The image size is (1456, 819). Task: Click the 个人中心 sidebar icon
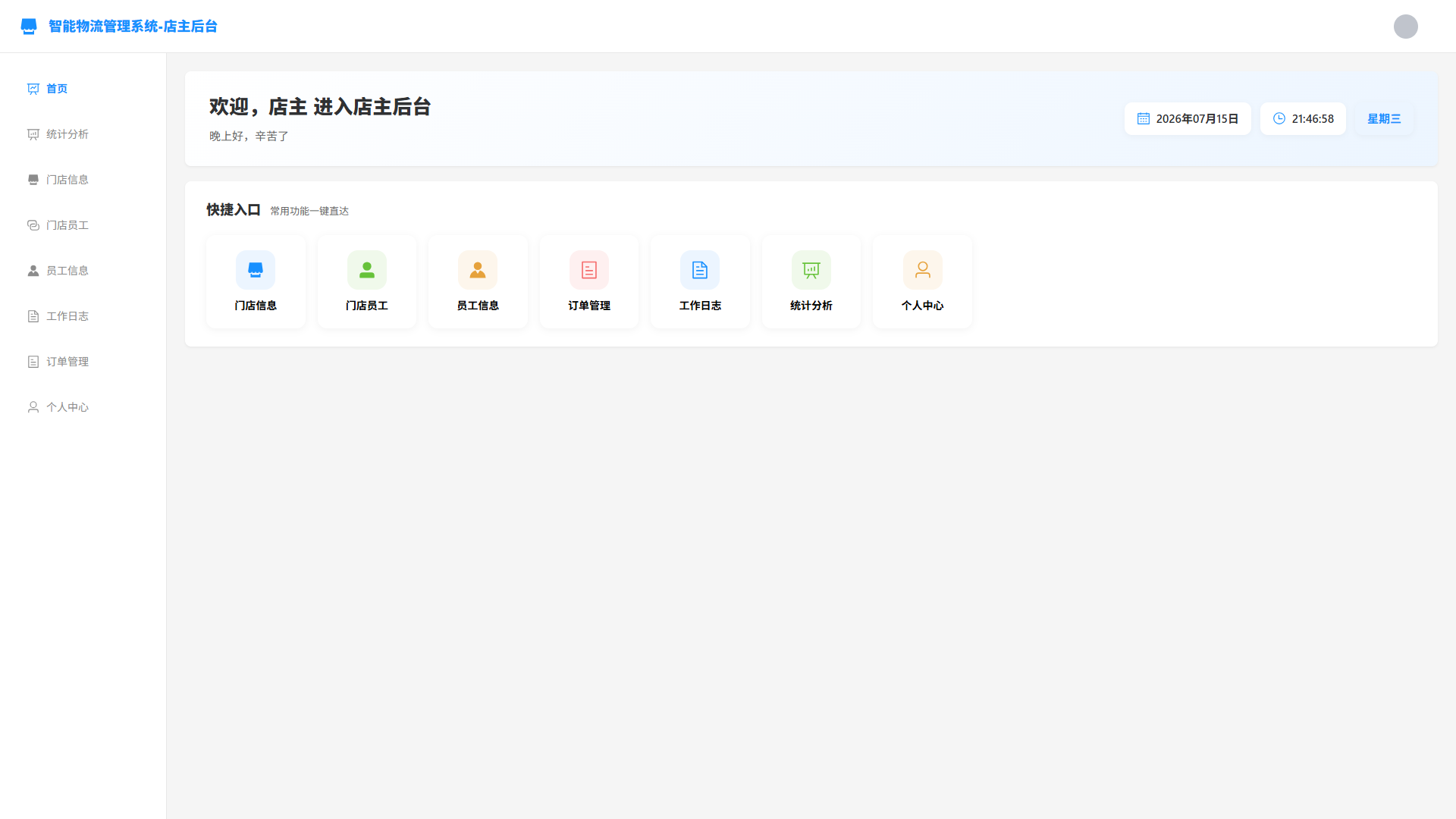click(x=33, y=407)
